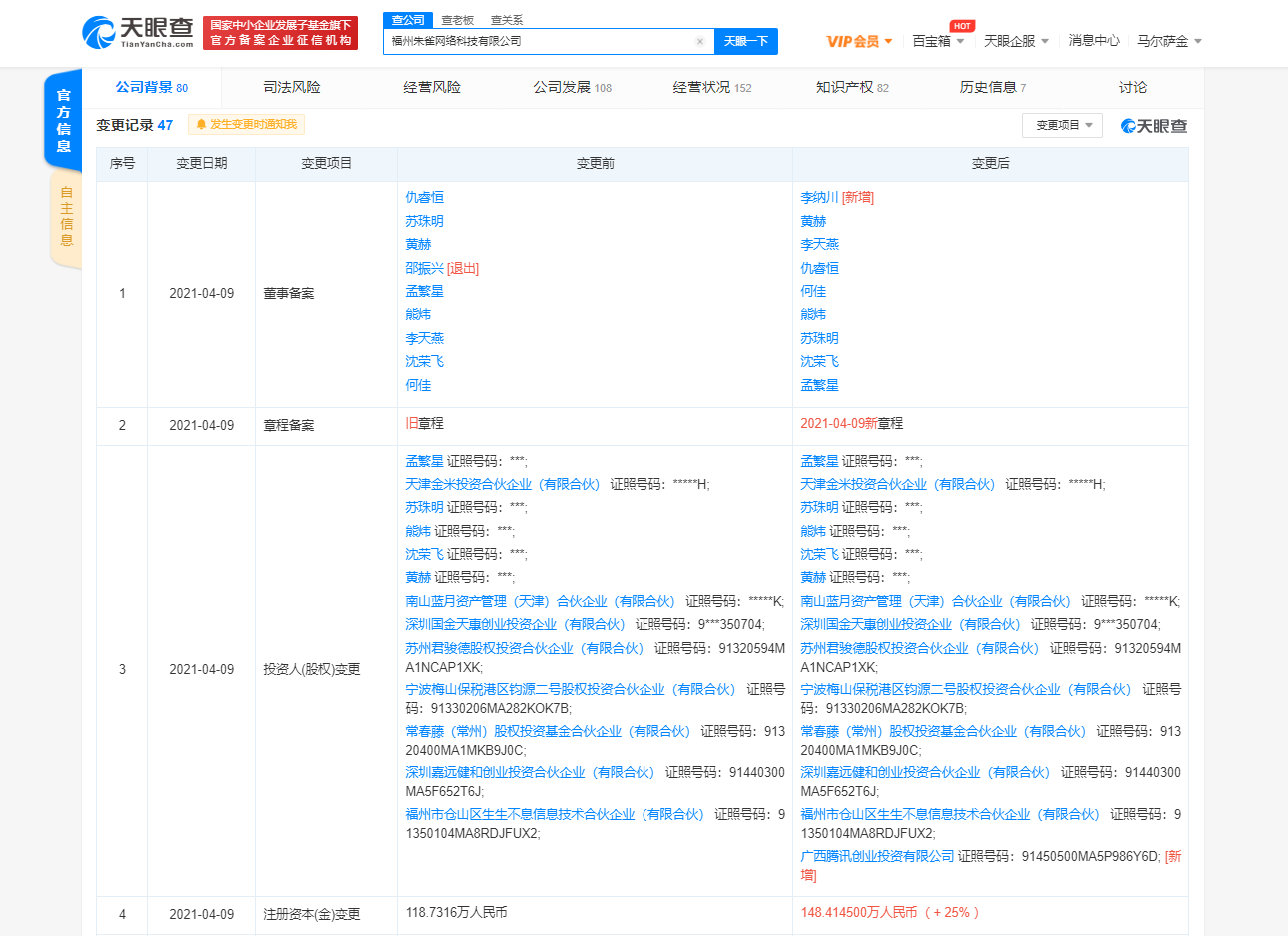Open the VIP会员 dropdown
The height and width of the screenshot is (936, 1288).
pos(860,41)
